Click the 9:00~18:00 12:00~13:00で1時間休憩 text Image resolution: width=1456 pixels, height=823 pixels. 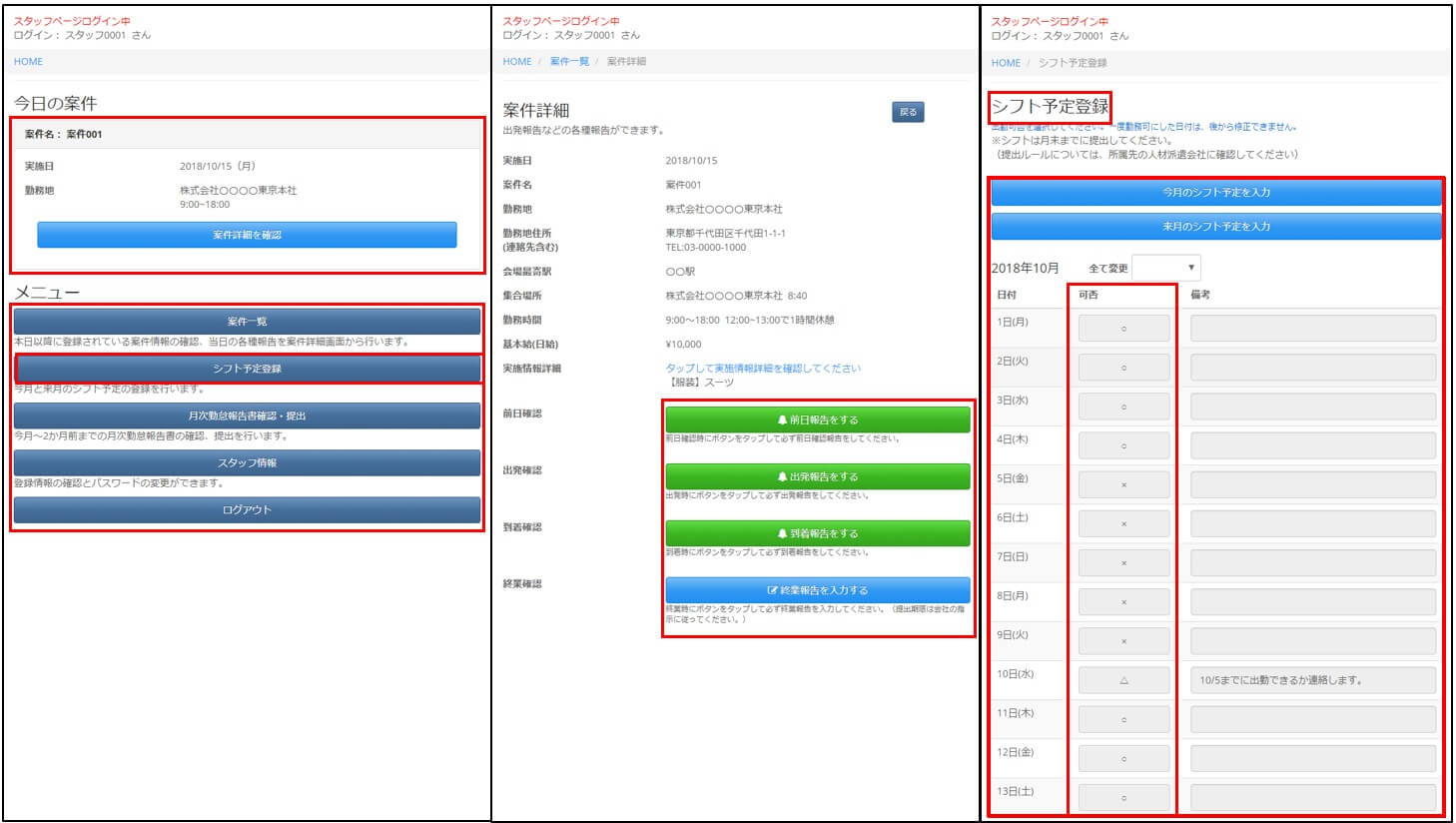(750, 321)
